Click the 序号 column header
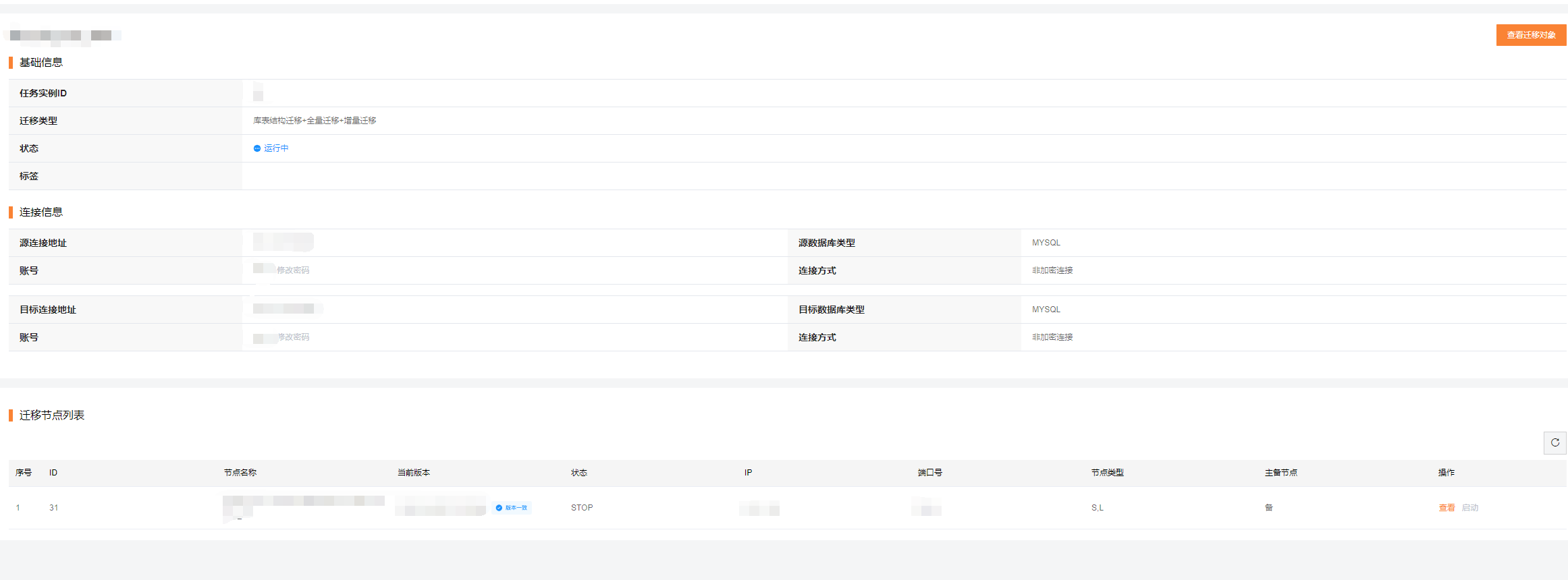The width and height of the screenshot is (1568, 580). [24, 473]
